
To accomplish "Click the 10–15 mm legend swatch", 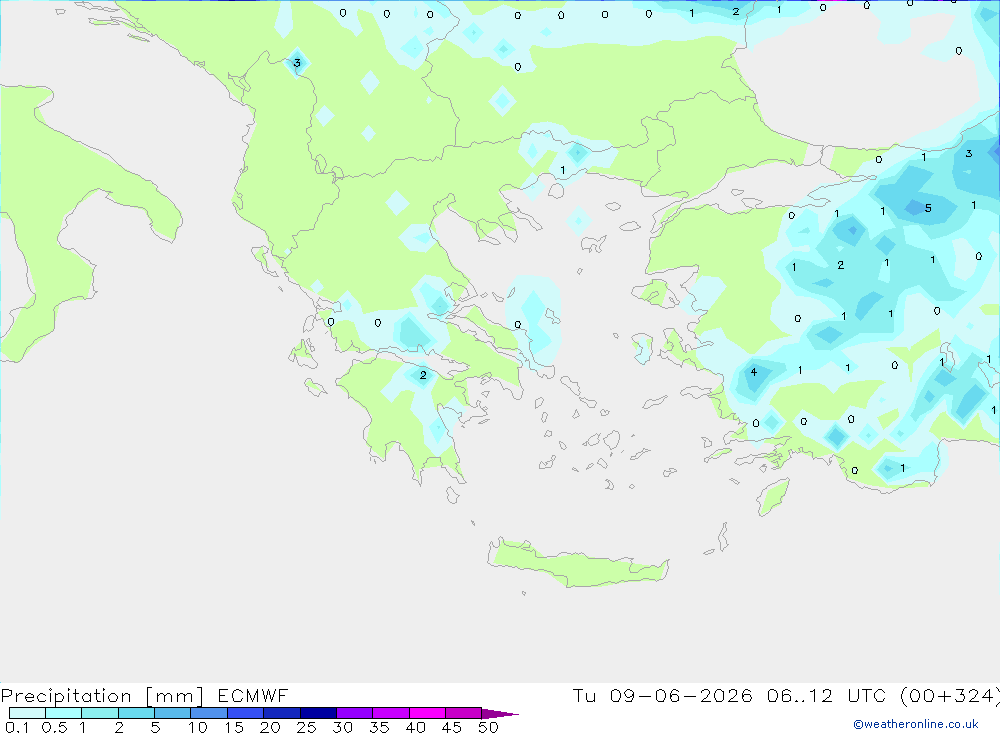I will [x=209, y=713].
